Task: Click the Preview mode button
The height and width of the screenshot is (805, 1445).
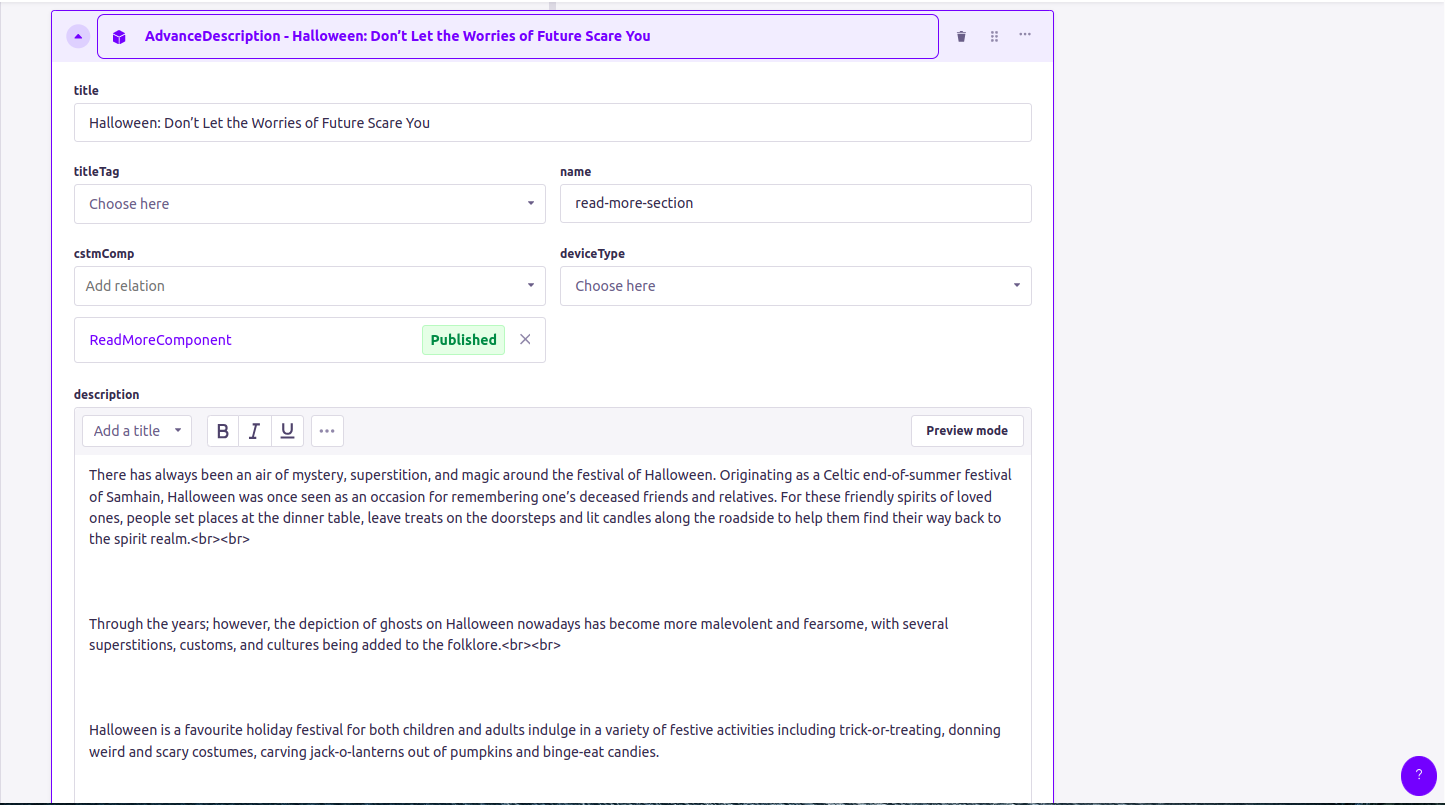Action: [x=966, y=431]
